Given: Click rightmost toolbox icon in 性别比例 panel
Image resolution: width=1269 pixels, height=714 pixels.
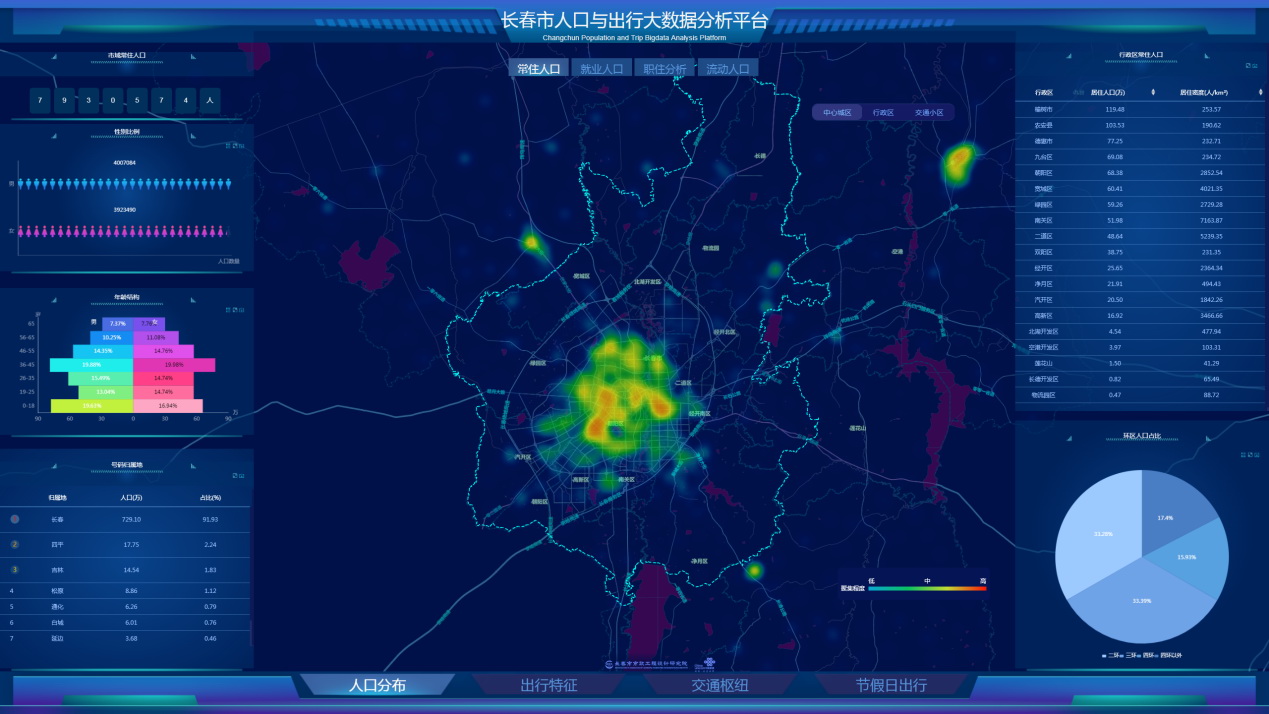Looking at the screenshot, I should pos(241,146).
